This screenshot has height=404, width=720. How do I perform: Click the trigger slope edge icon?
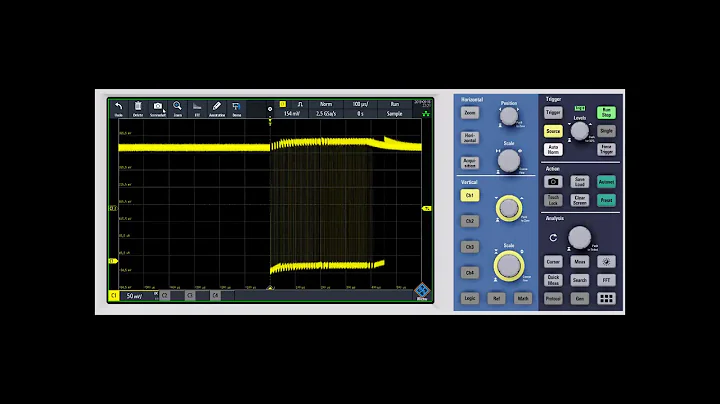click(x=300, y=104)
